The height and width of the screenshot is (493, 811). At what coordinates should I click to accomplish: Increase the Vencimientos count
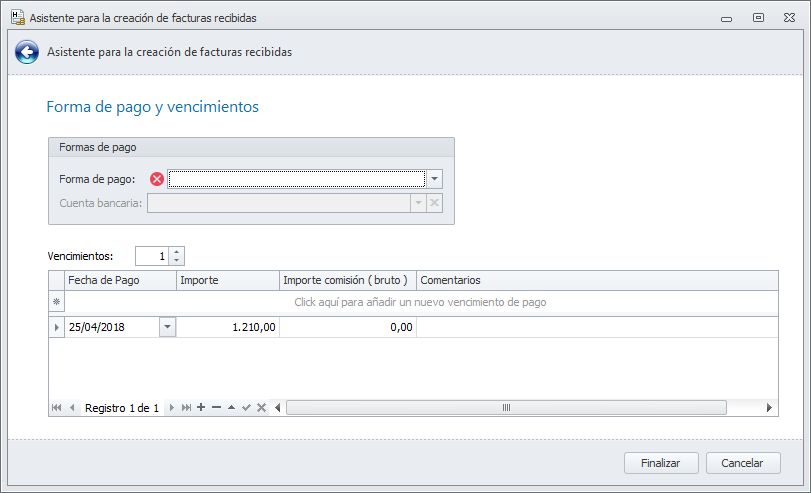pos(177,252)
